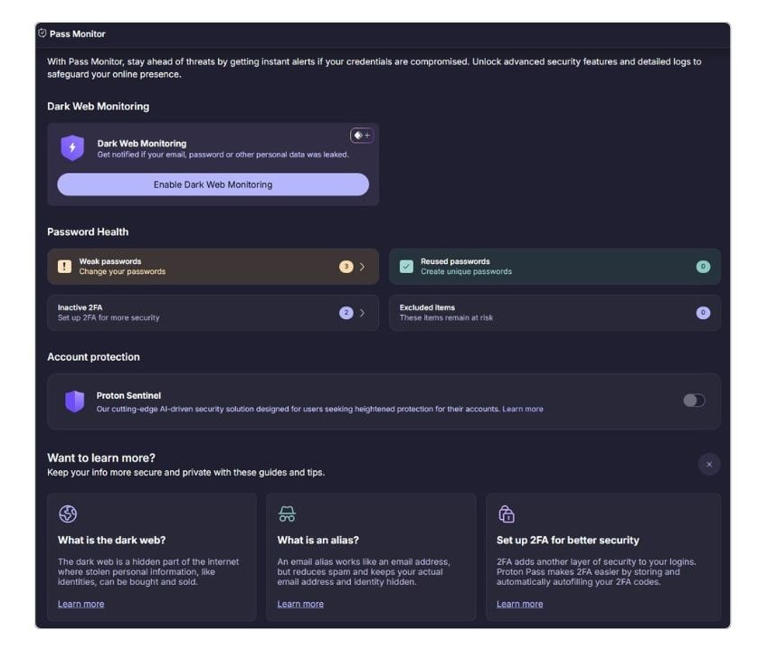Click the upgrade badge on Dark Web card

point(361,135)
